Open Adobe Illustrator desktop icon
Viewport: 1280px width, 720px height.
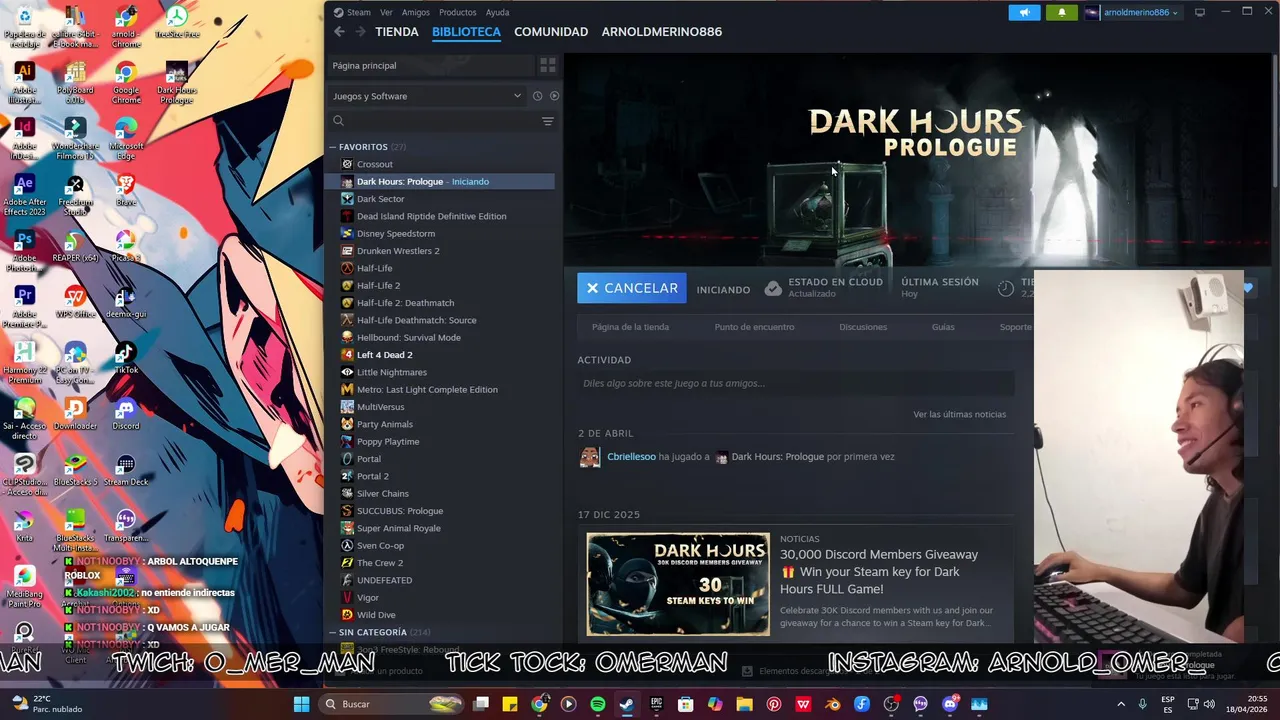(25, 83)
